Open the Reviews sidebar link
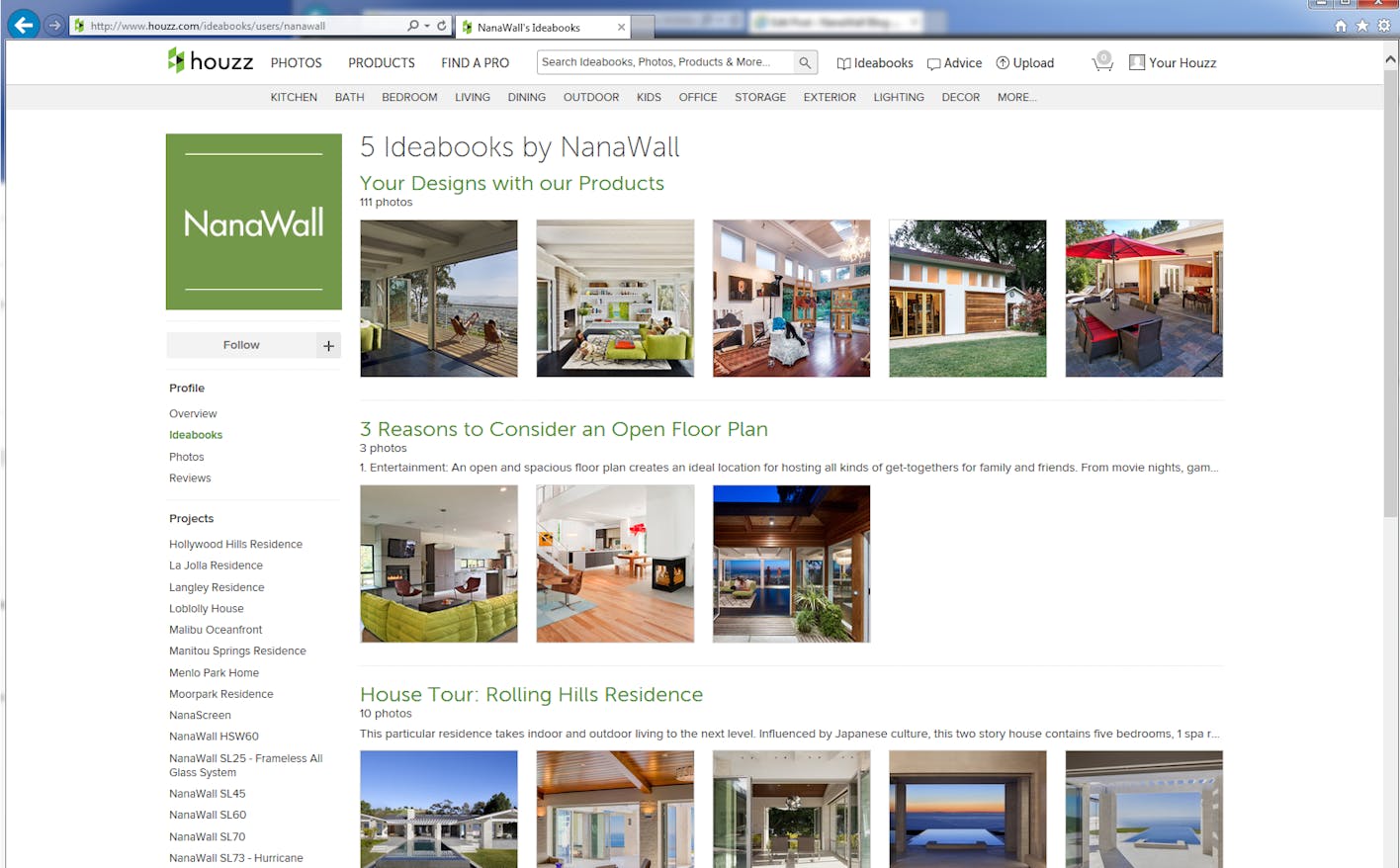 (x=190, y=478)
